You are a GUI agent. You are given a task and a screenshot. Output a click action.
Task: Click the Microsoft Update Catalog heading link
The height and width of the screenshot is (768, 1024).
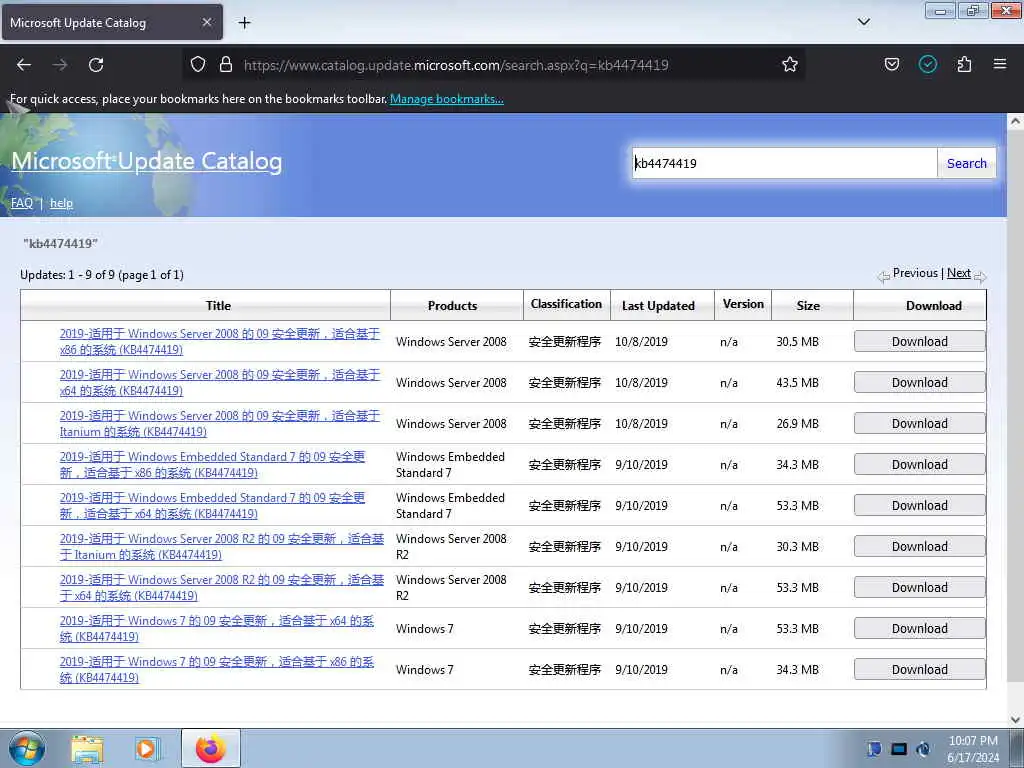146,161
